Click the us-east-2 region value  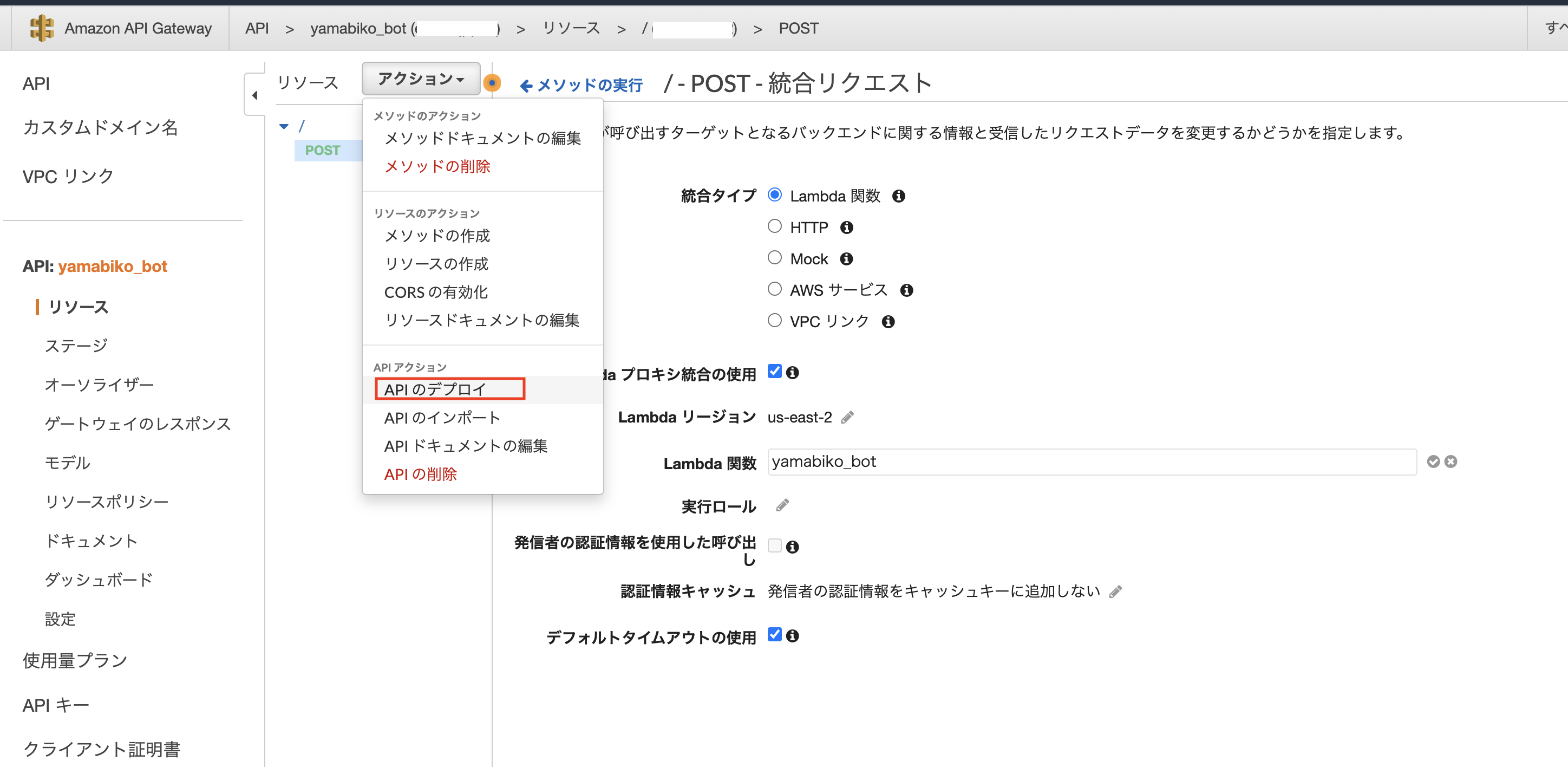pyautogui.click(x=799, y=417)
